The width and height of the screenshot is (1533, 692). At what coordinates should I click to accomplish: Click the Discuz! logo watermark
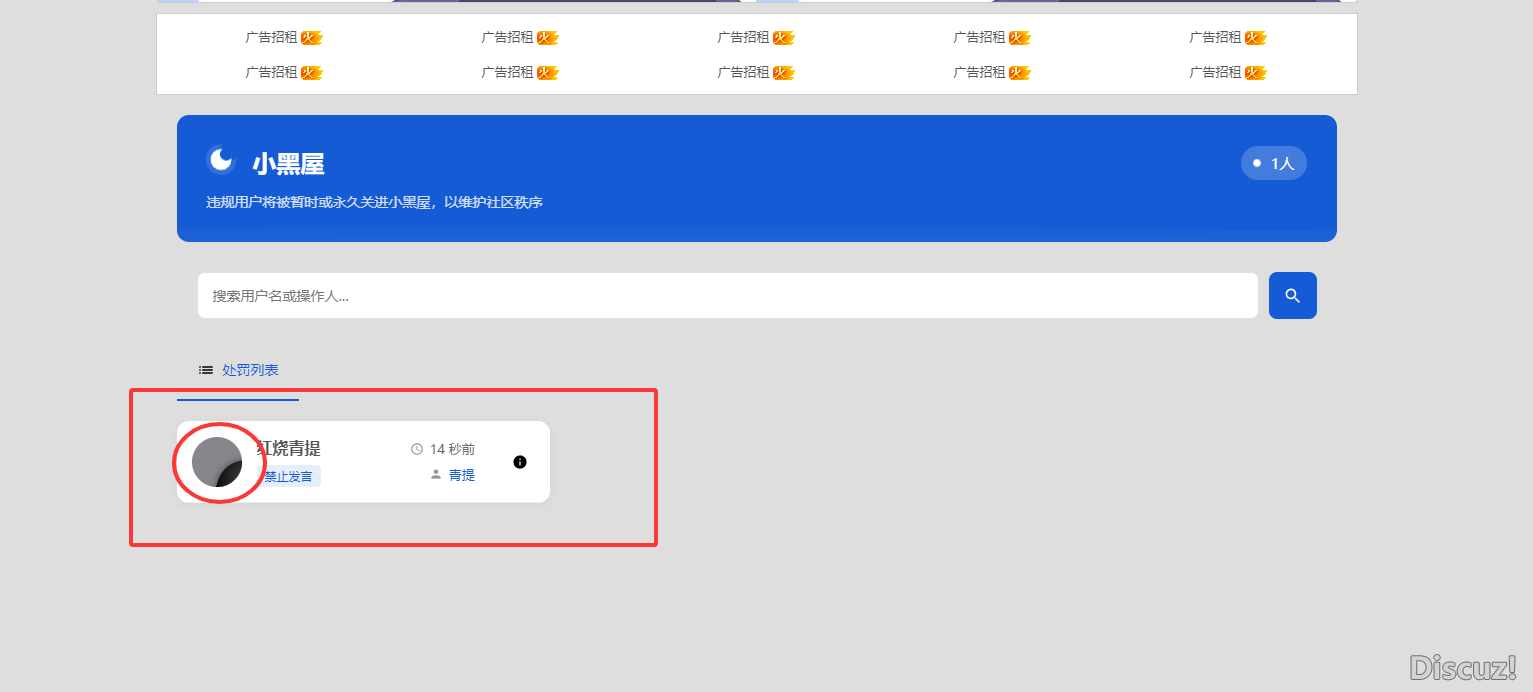point(1462,667)
